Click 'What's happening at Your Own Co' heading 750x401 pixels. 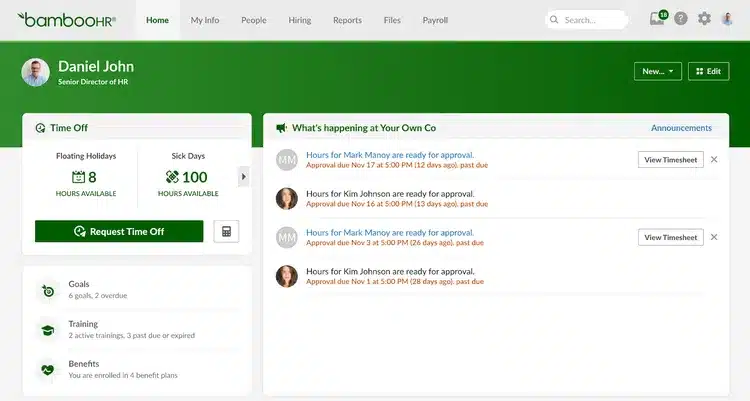(x=364, y=128)
